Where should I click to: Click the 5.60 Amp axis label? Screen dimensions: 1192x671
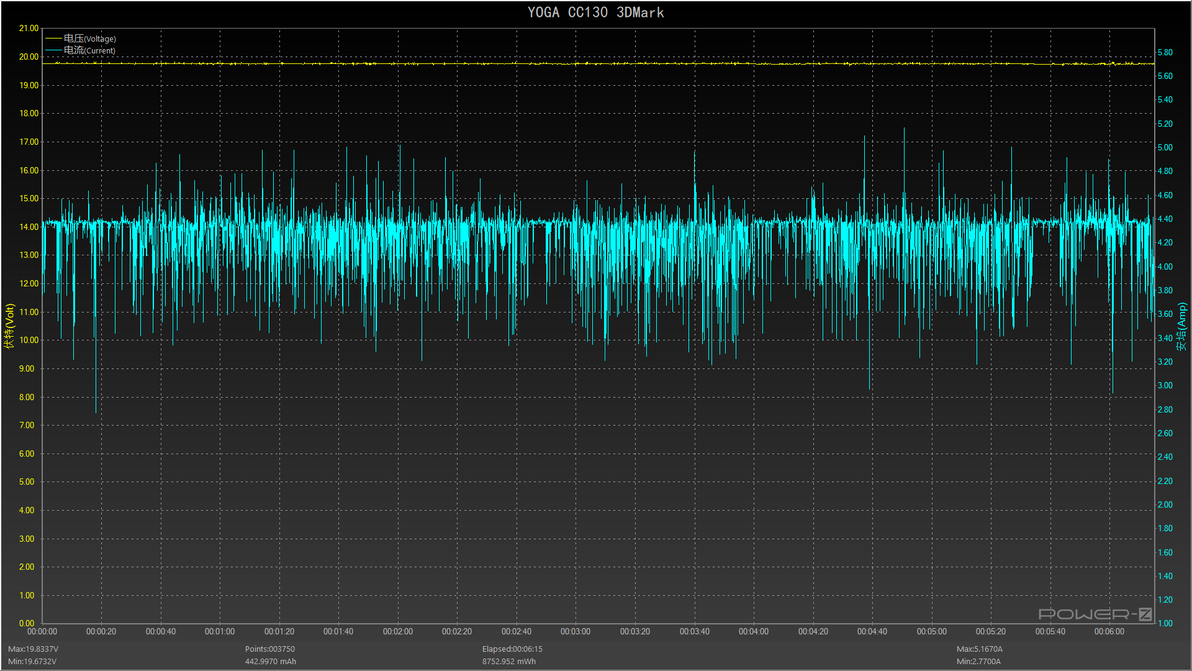pos(1165,76)
